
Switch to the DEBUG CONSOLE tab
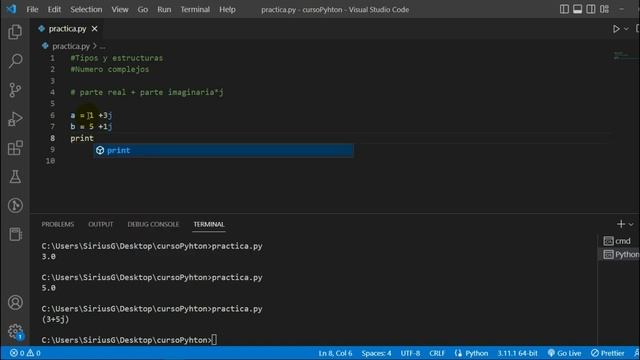click(x=153, y=224)
